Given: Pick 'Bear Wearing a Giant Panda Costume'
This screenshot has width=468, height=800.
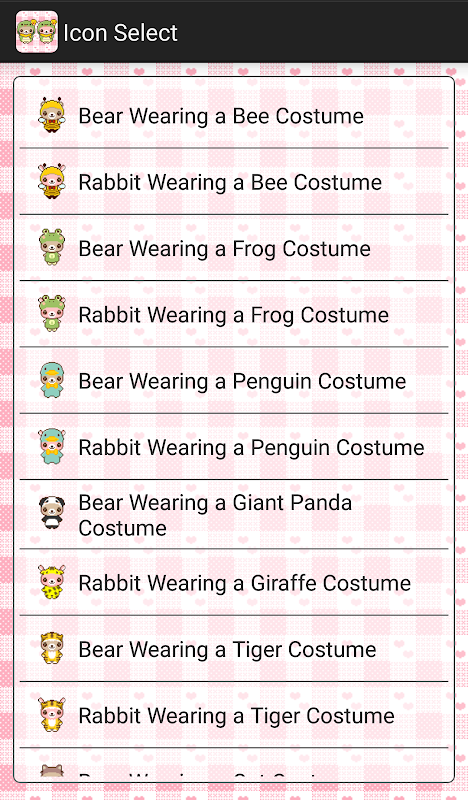Looking at the screenshot, I should coord(234,515).
